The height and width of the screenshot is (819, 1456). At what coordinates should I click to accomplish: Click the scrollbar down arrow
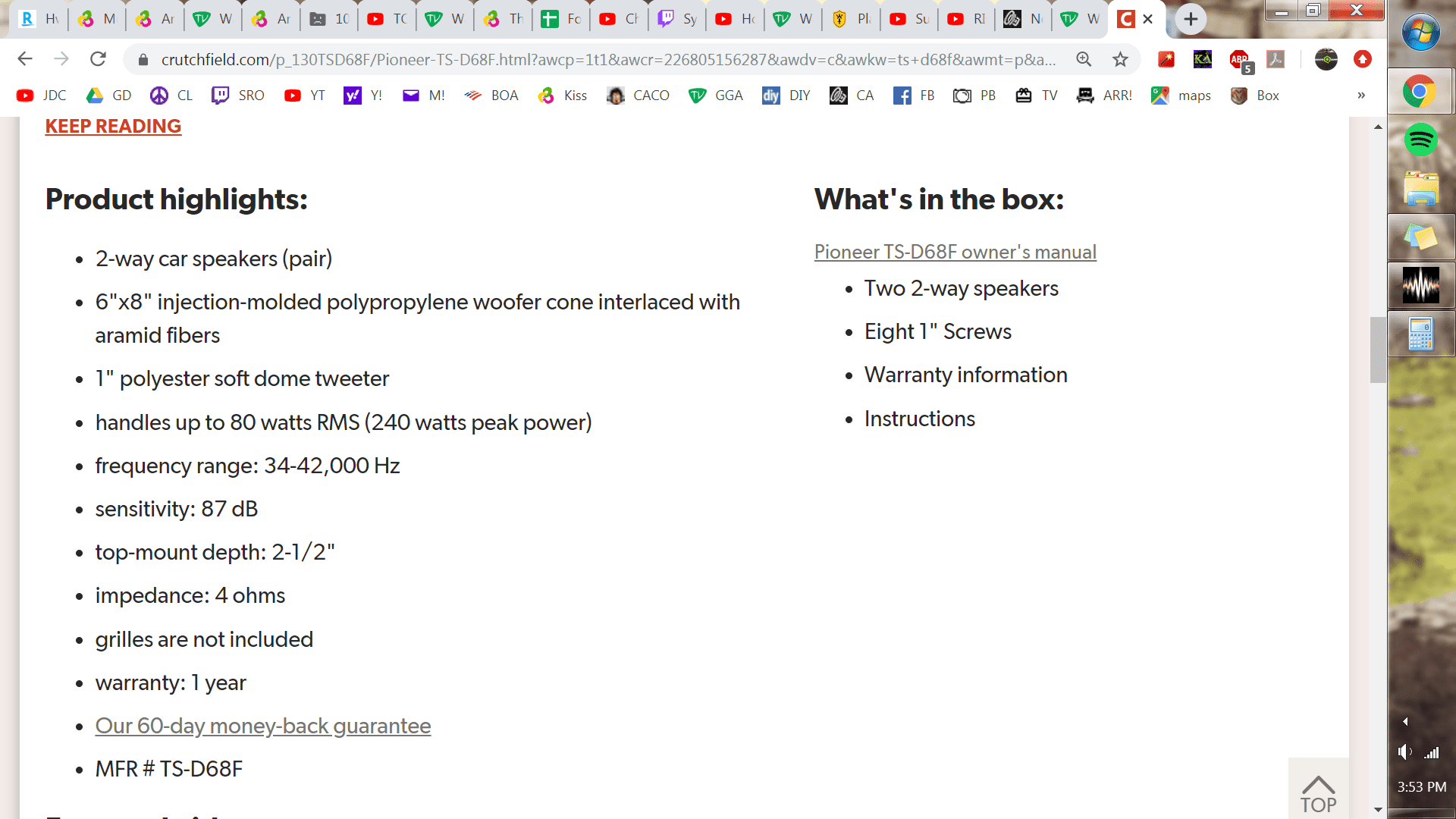[x=1378, y=810]
